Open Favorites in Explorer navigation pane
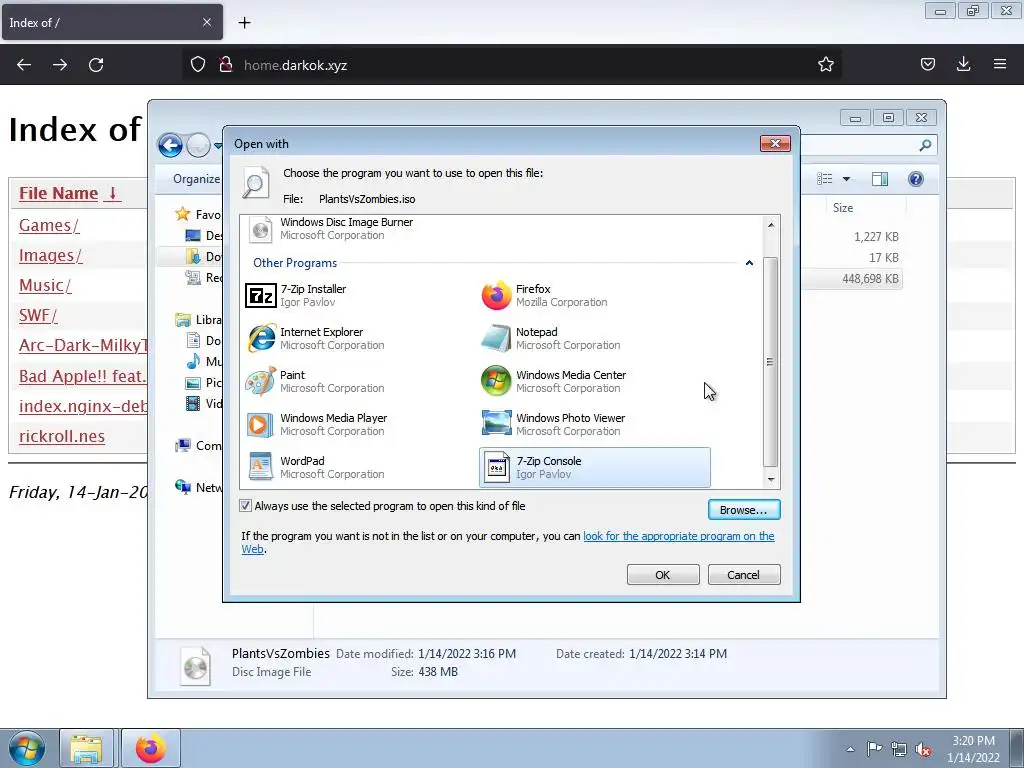This screenshot has width=1024, height=768. (x=199, y=214)
